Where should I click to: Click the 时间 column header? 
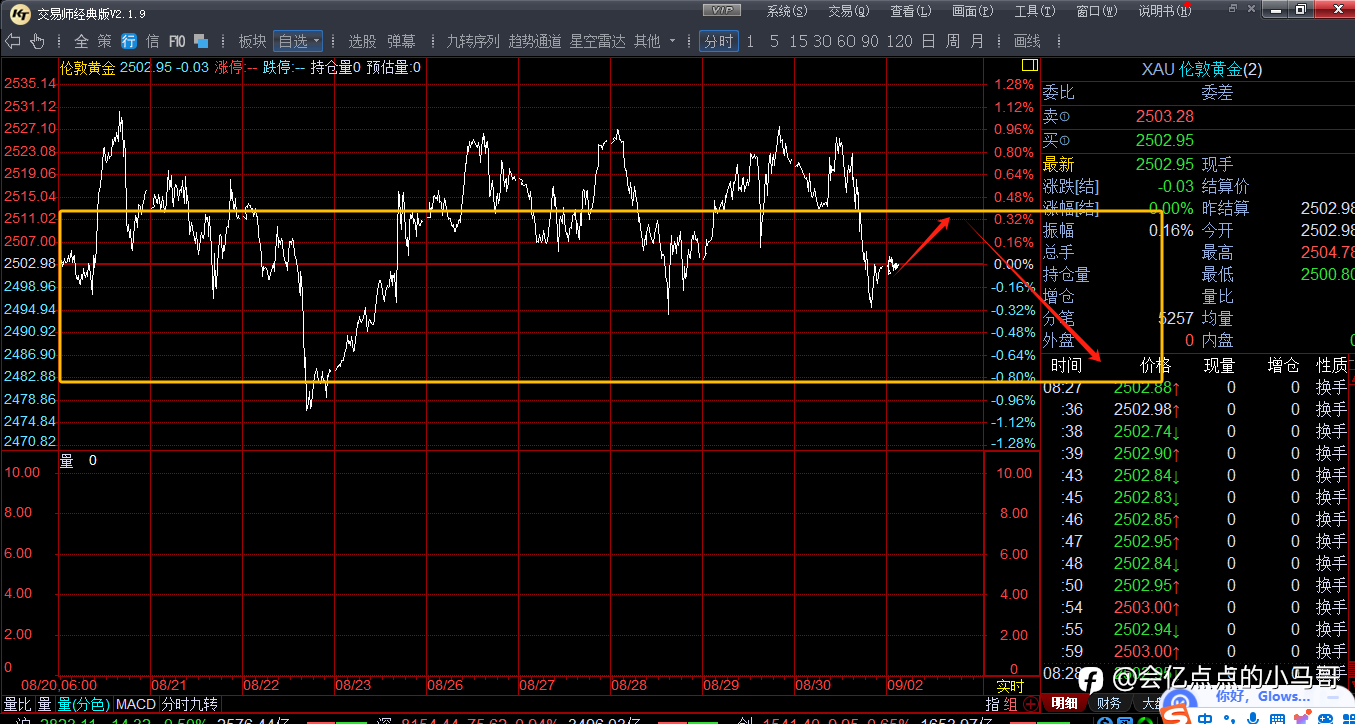(x=1066, y=366)
